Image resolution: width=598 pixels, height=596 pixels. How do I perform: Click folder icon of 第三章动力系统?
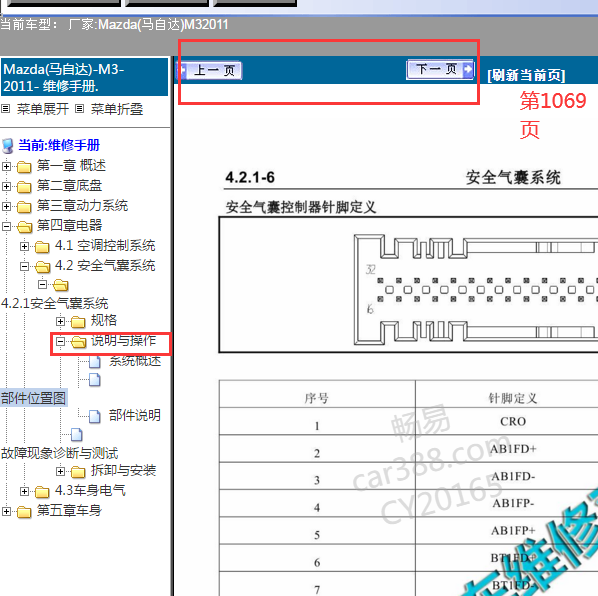click(x=24, y=207)
